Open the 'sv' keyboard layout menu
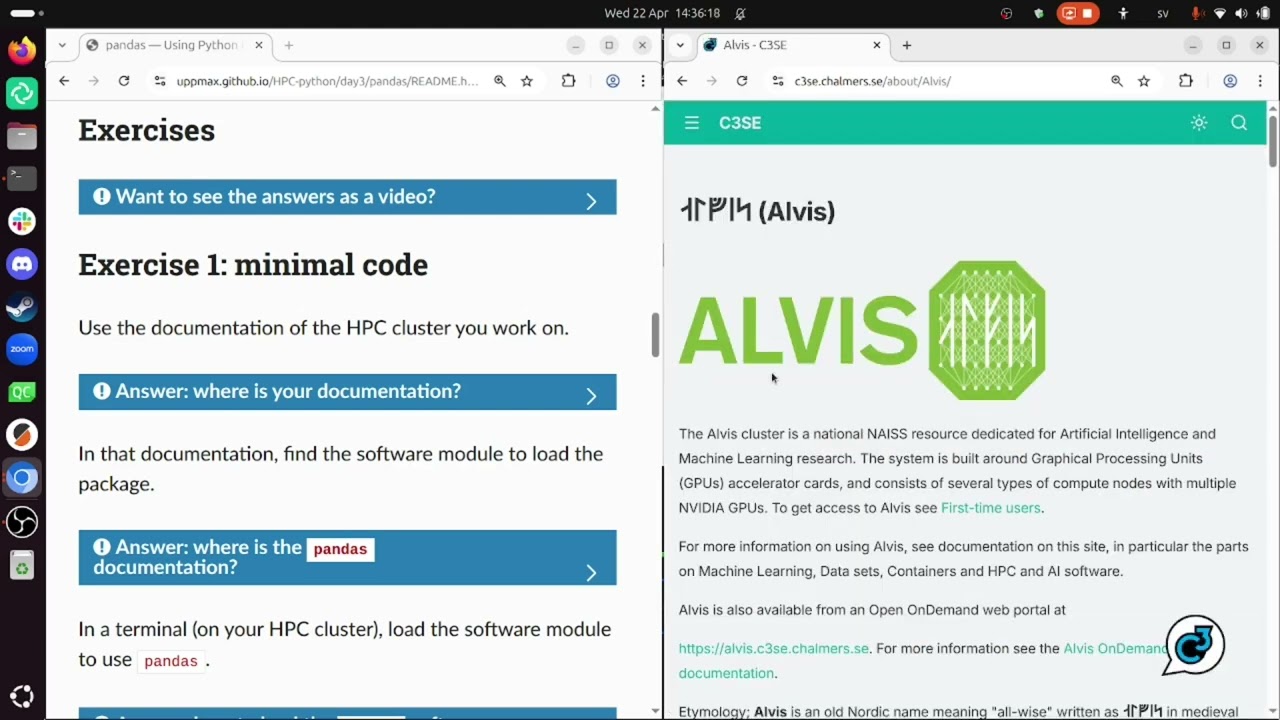Viewport: 1280px width, 720px height. (x=1163, y=13)
